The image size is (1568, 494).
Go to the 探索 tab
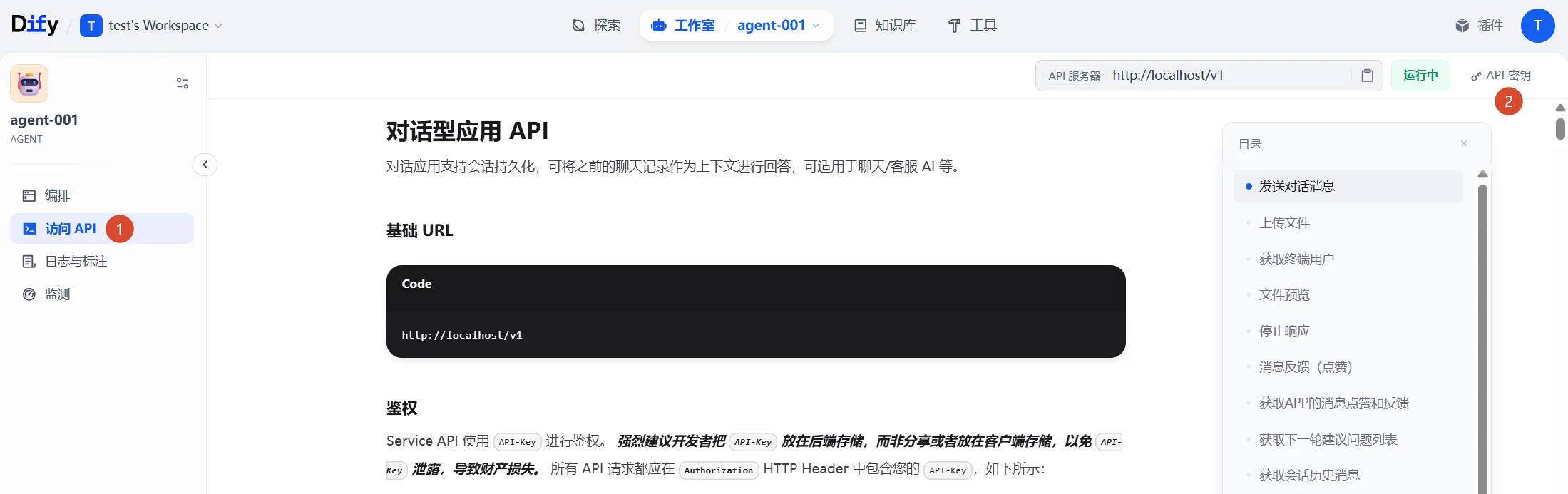point(596,26)
